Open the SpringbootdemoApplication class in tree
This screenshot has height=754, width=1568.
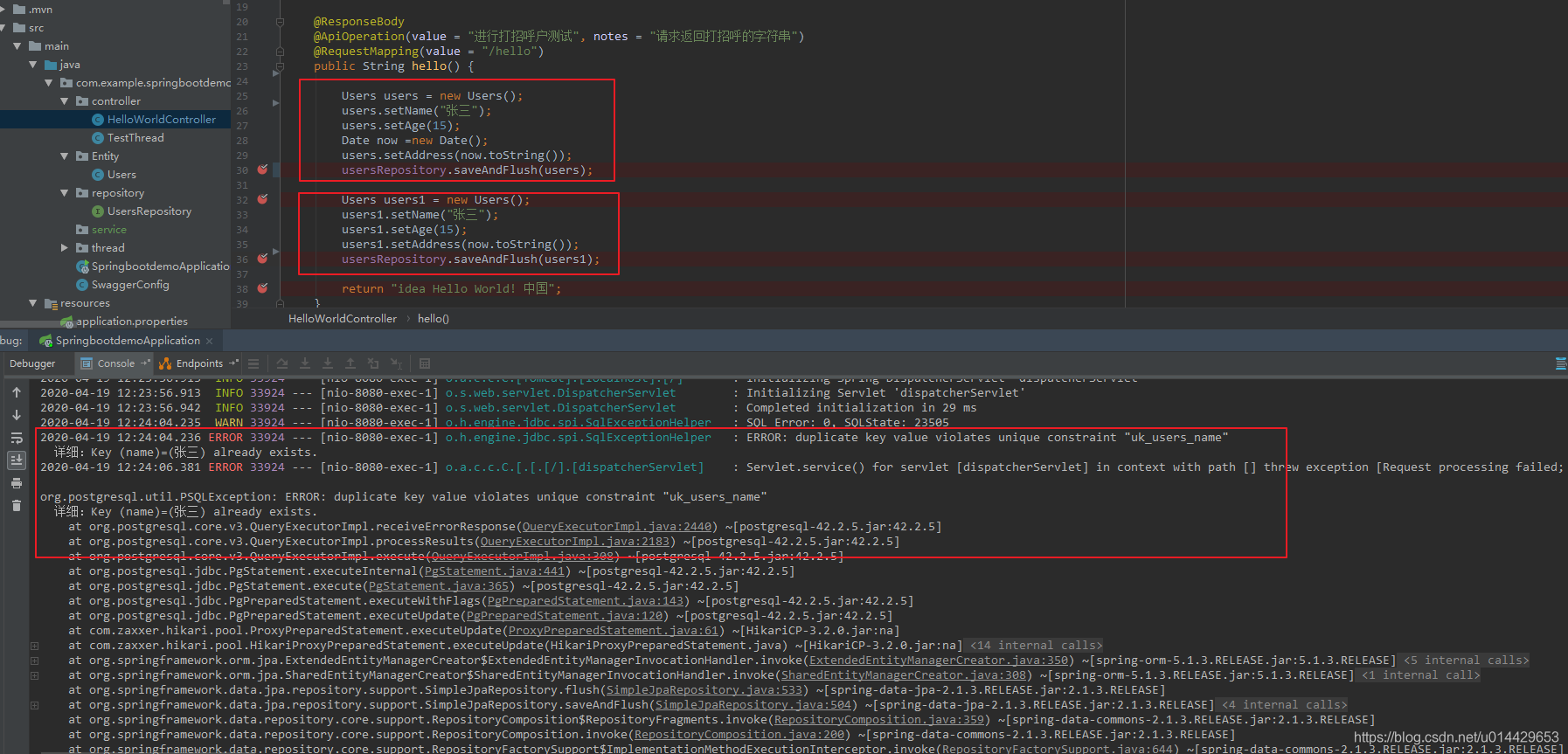pyautogui.click(x=153, y=266)
